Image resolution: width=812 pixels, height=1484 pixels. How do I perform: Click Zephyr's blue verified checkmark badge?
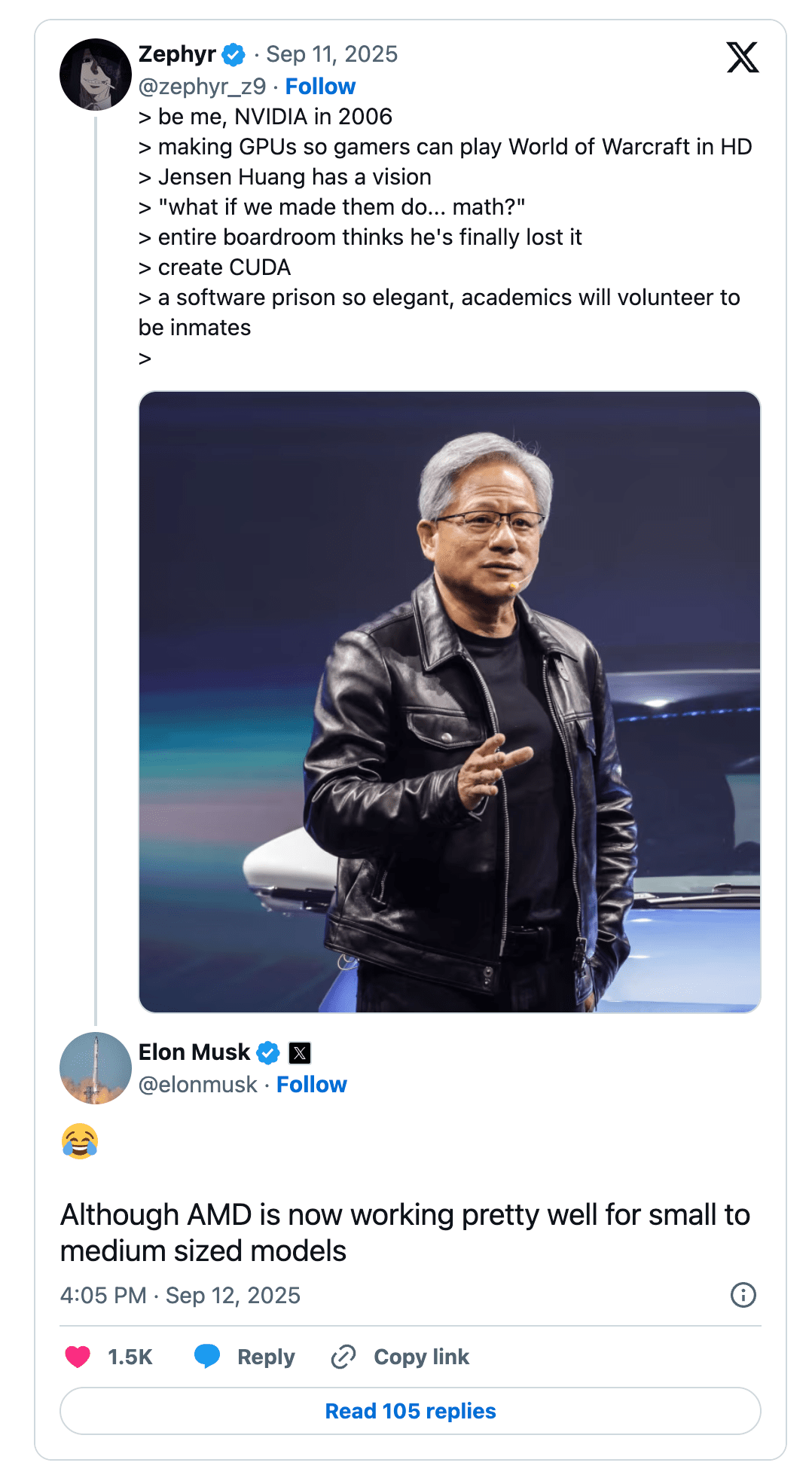(x=234, y=53)
